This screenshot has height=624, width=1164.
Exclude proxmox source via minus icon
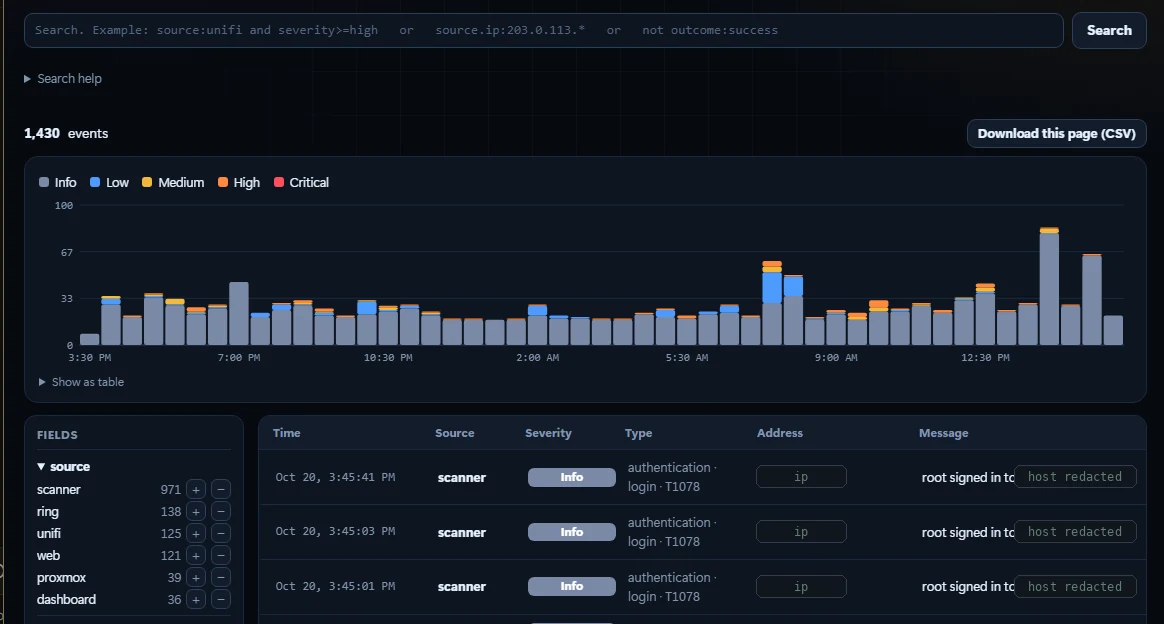click(220, 577)
